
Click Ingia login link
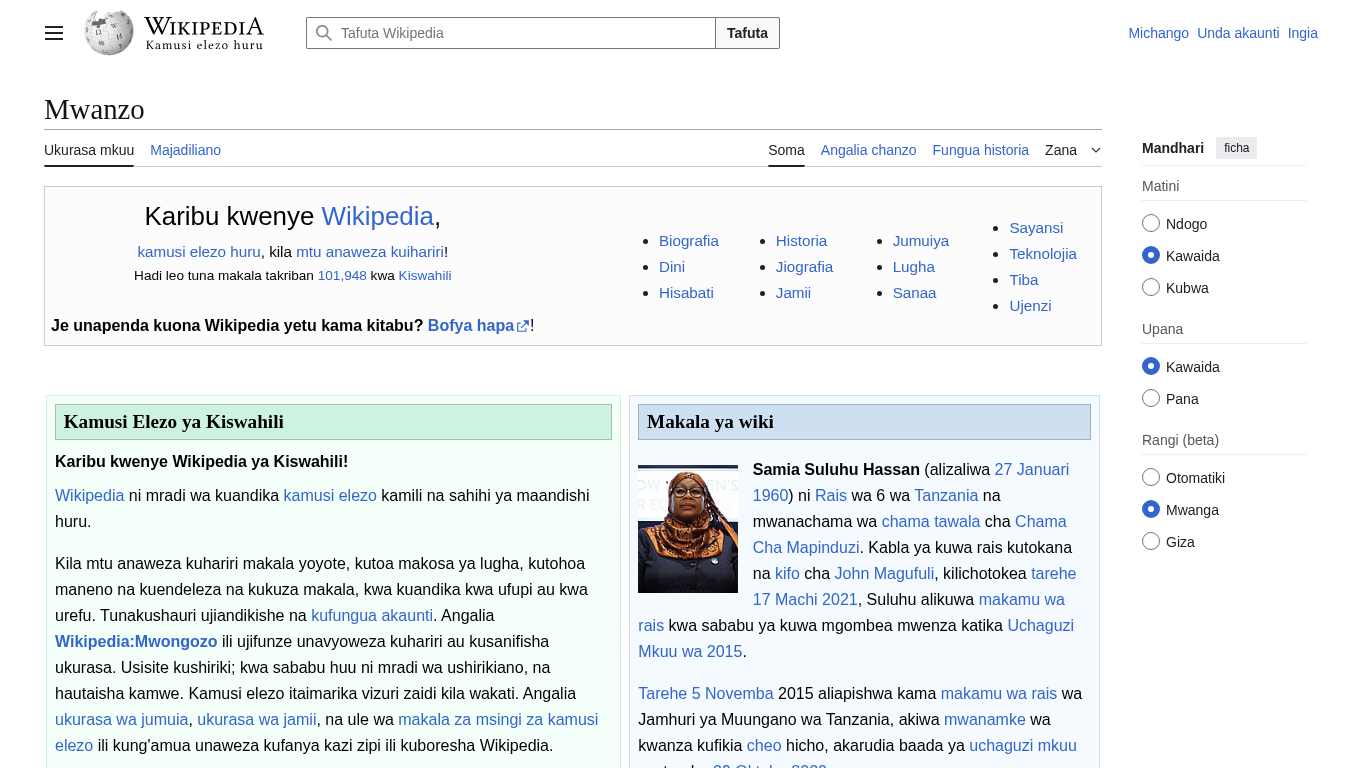coord(1302,33)
